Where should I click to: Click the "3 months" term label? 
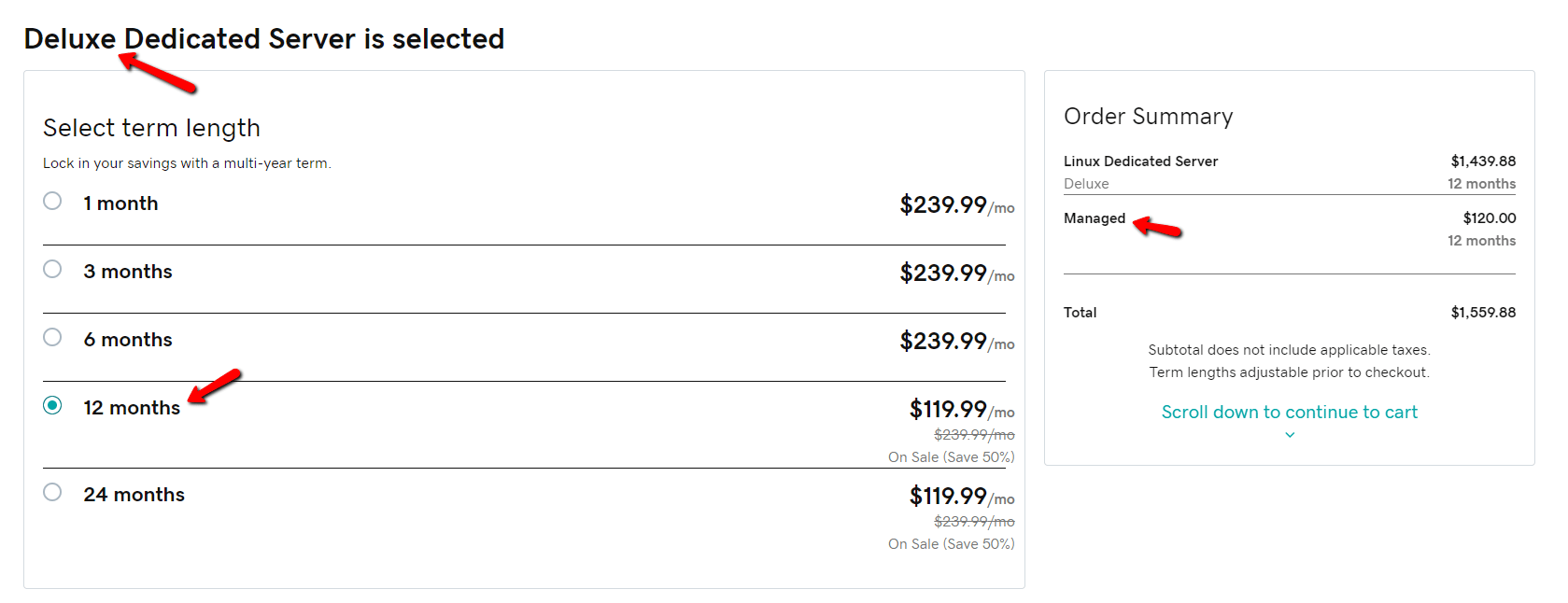pyautogui.click(x=128, y=272)
